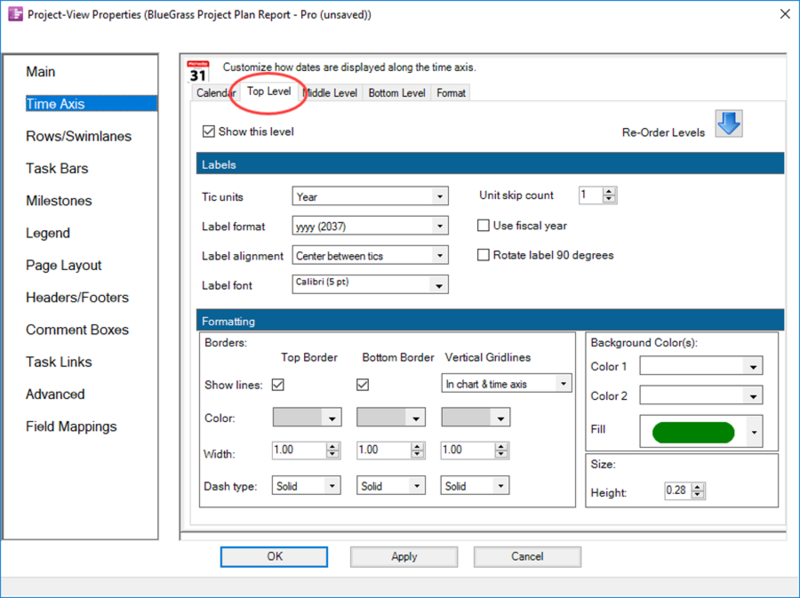Click the Height value field

(678, 490)
